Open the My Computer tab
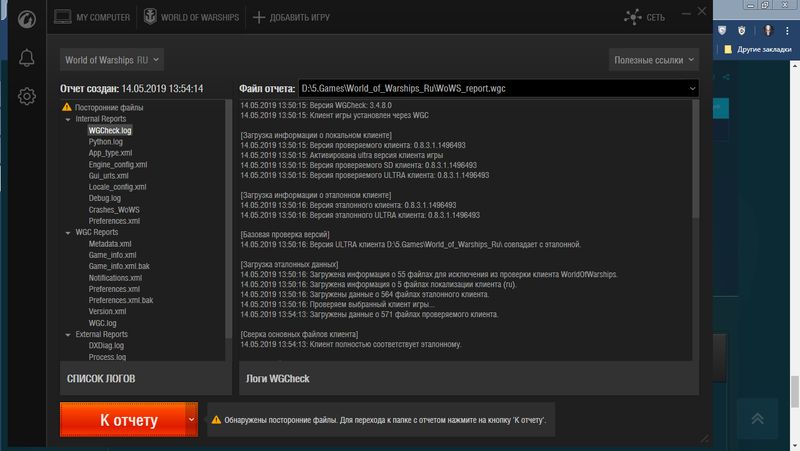800x451 pixels. pos(92,17)
